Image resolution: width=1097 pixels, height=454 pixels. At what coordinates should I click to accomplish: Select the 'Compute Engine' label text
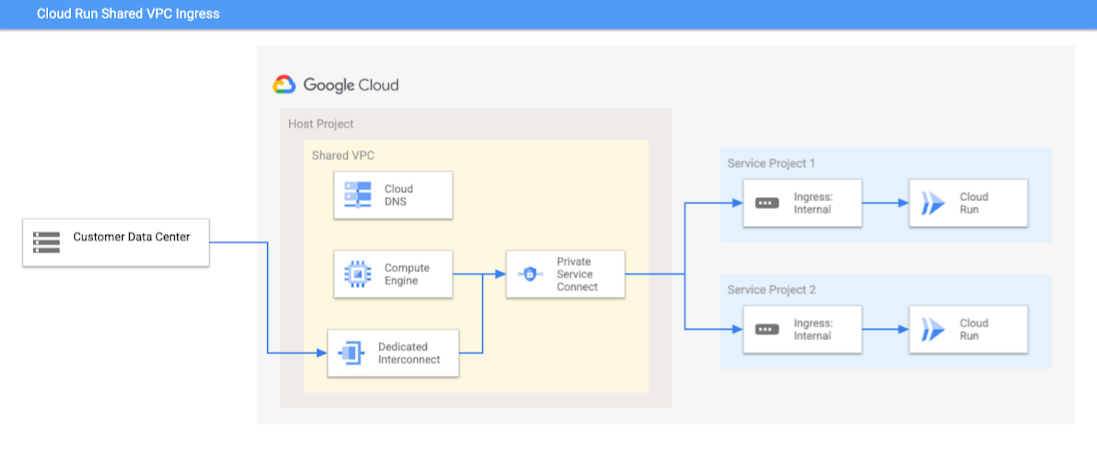point(407,274)
